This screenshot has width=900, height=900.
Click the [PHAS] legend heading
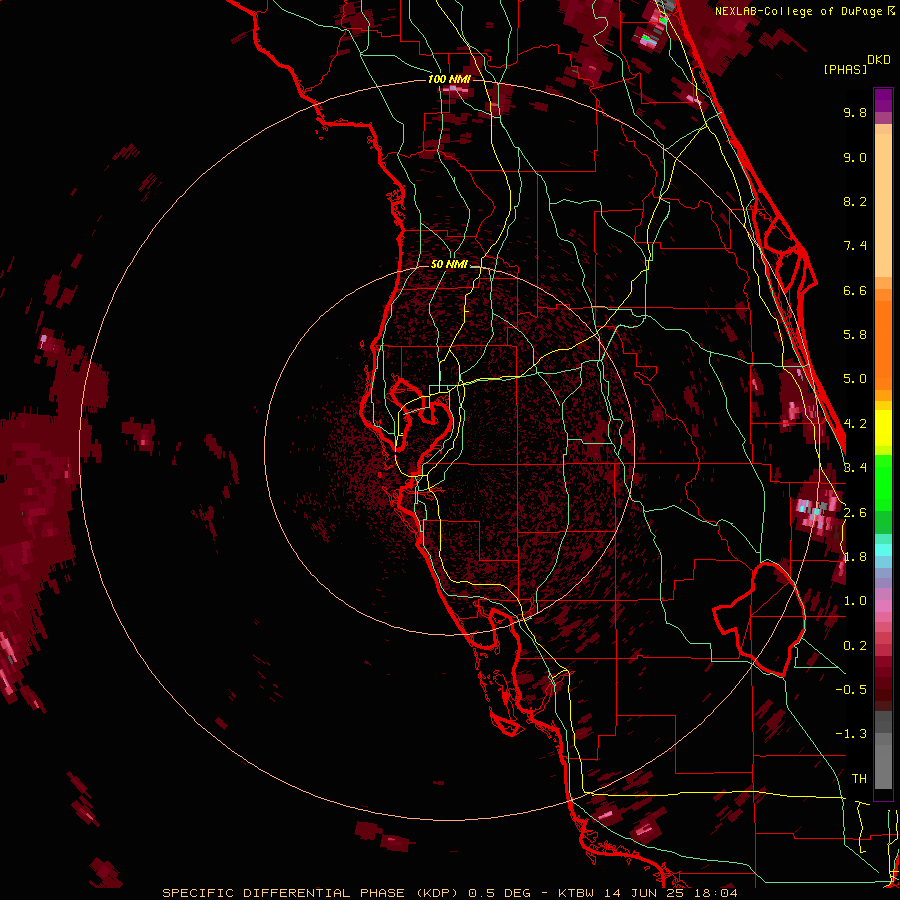point(845,69)
